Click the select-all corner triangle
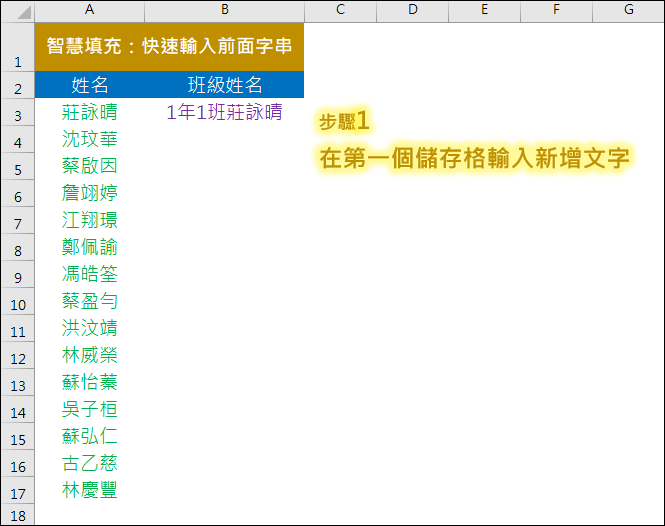This screenshot has height=526, width=665. pos(24,13)
